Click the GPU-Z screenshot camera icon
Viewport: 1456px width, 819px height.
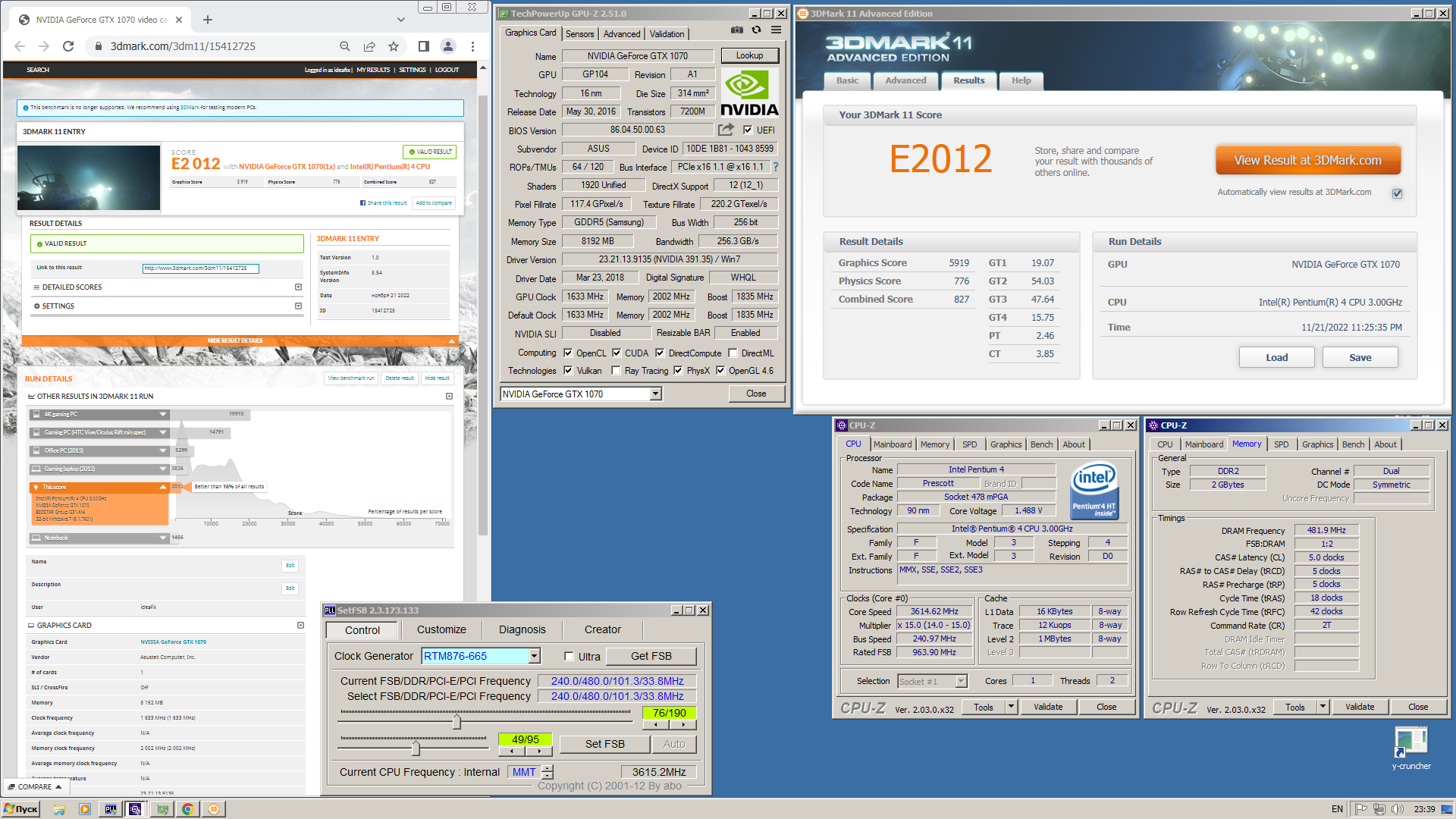(736, 30)
